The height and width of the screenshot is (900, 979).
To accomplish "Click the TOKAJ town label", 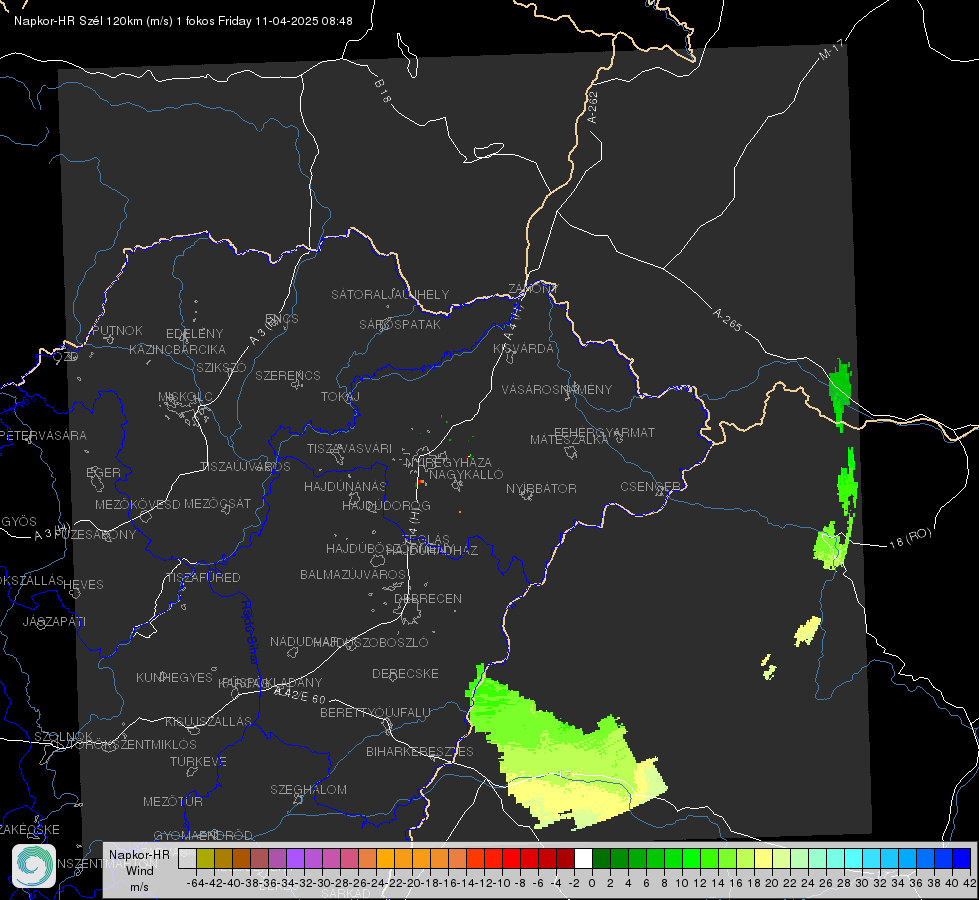I will pyautogui.click(x=340, y=397).
